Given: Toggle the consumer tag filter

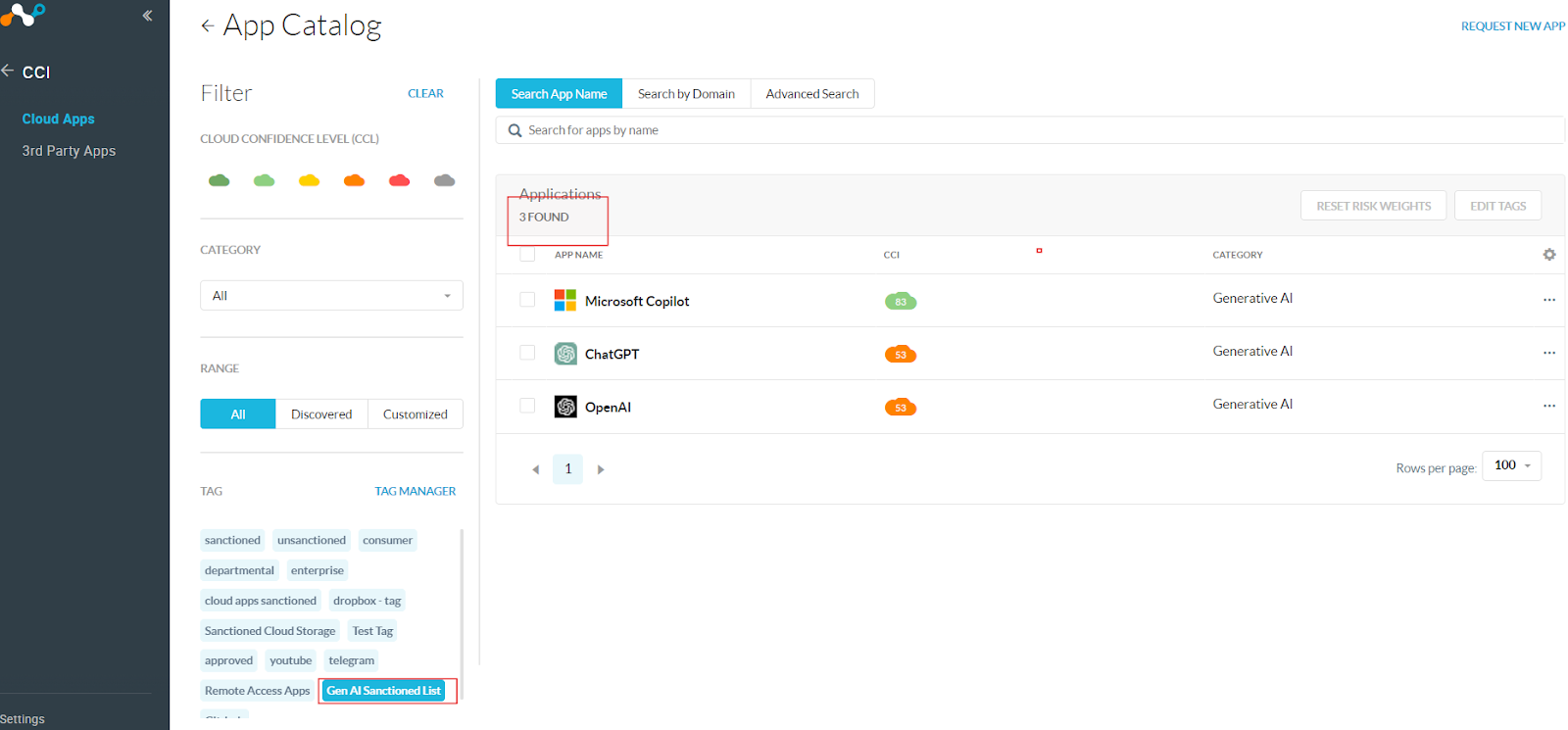Looking at the screenshot, I should tap(387, 540).
